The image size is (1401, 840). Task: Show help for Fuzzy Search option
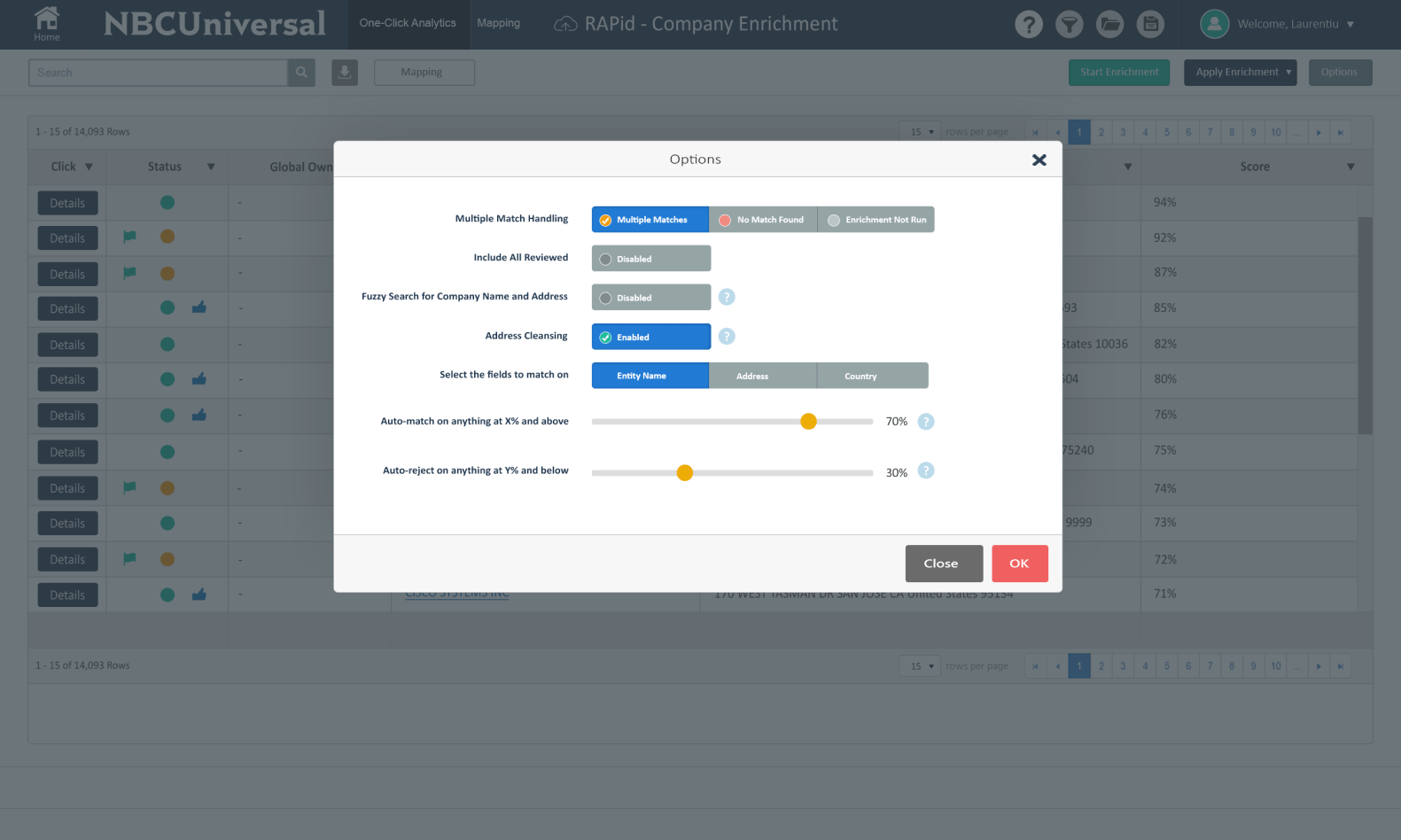pos(727,297)
